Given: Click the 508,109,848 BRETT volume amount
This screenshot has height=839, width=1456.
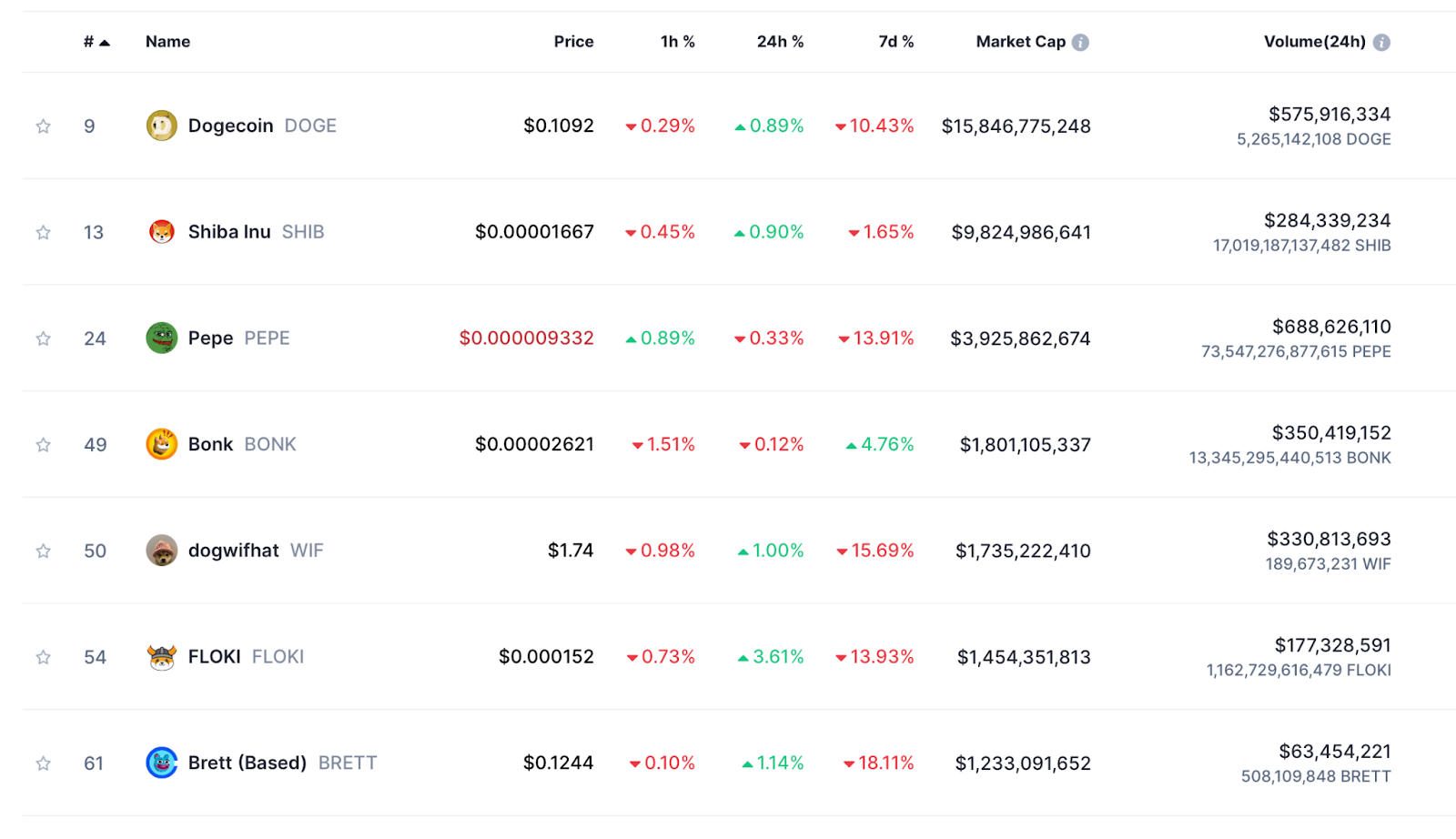Looking at the screenshot, I should pos(1316,776).
